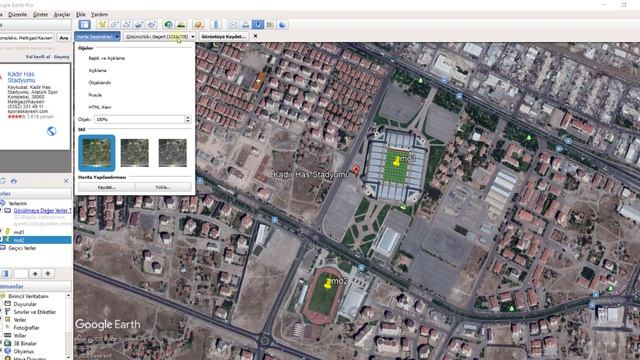Toggle the Ölçeklendir map element option
The width and height of the screenshot is (640, 360).
point(100,83)
